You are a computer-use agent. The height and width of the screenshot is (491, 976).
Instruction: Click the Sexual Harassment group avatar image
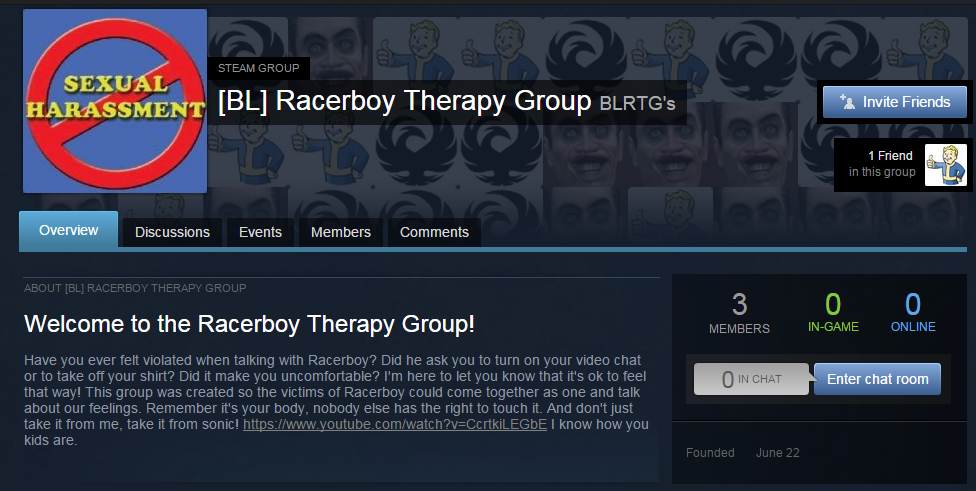115,101
